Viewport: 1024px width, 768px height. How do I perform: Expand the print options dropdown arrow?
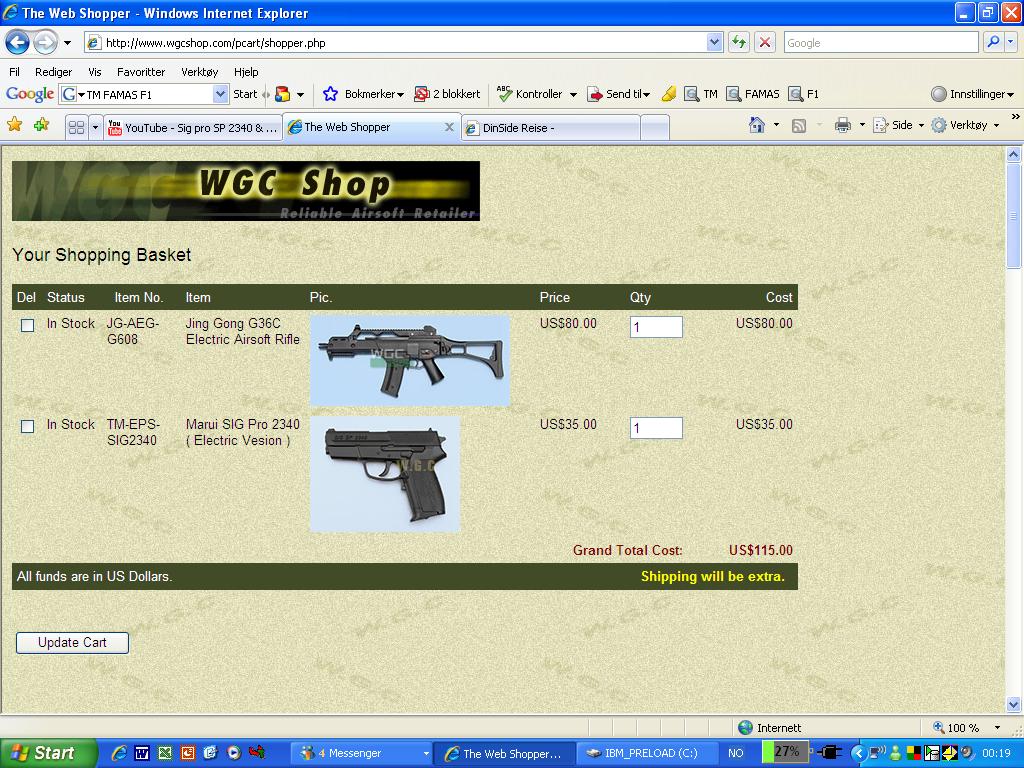tap(862, 125)
